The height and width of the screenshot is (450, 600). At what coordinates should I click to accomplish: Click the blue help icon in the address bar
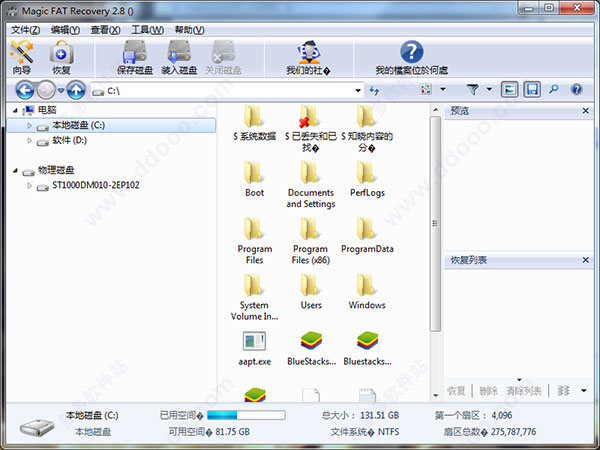pyautogui.click(x=576, y=90)
